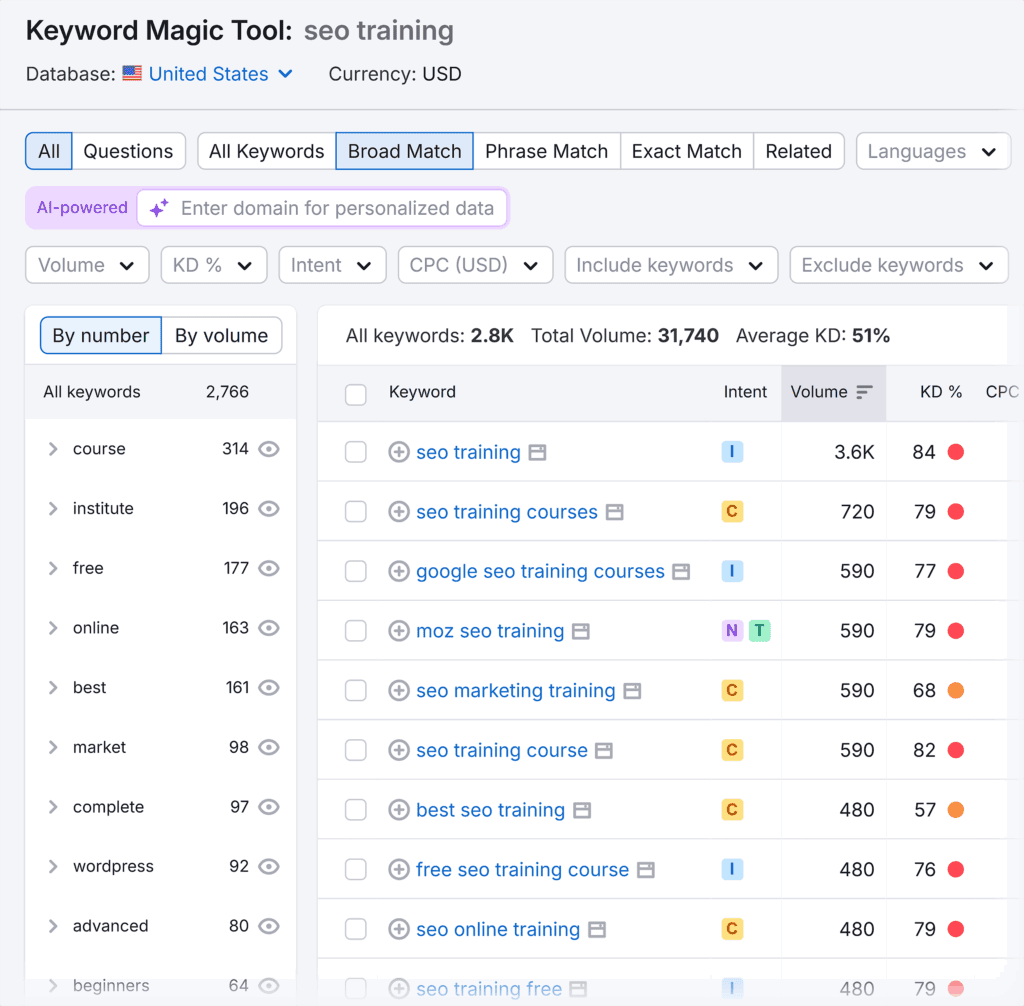Click the "United States" database link
The image size is (1024, 1006).
[x=209, y=73]
